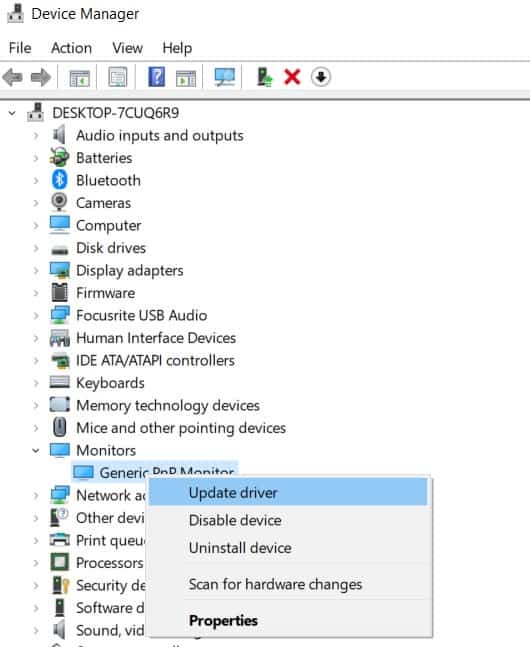Click the Audio inputs speaker icon
The height and width of the screenshot is (647, 530).
(59, 135)
